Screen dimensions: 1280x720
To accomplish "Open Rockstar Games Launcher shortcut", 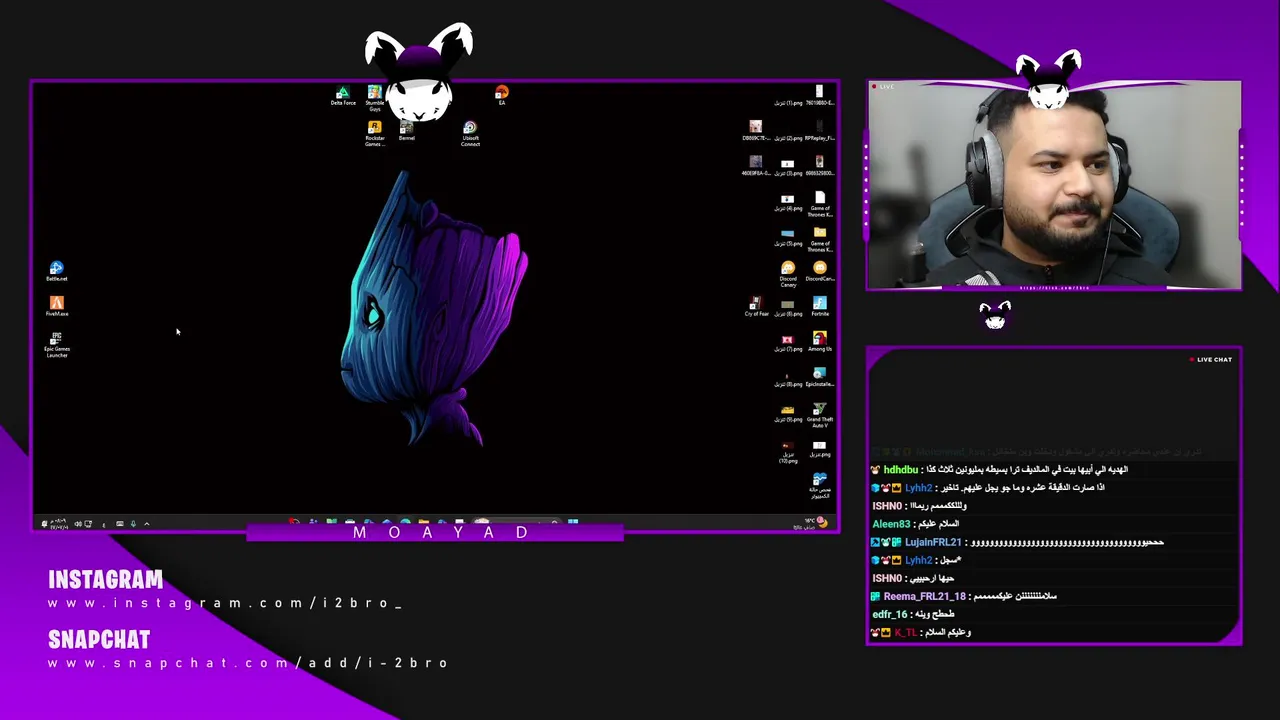I will (x=374, y=134).
